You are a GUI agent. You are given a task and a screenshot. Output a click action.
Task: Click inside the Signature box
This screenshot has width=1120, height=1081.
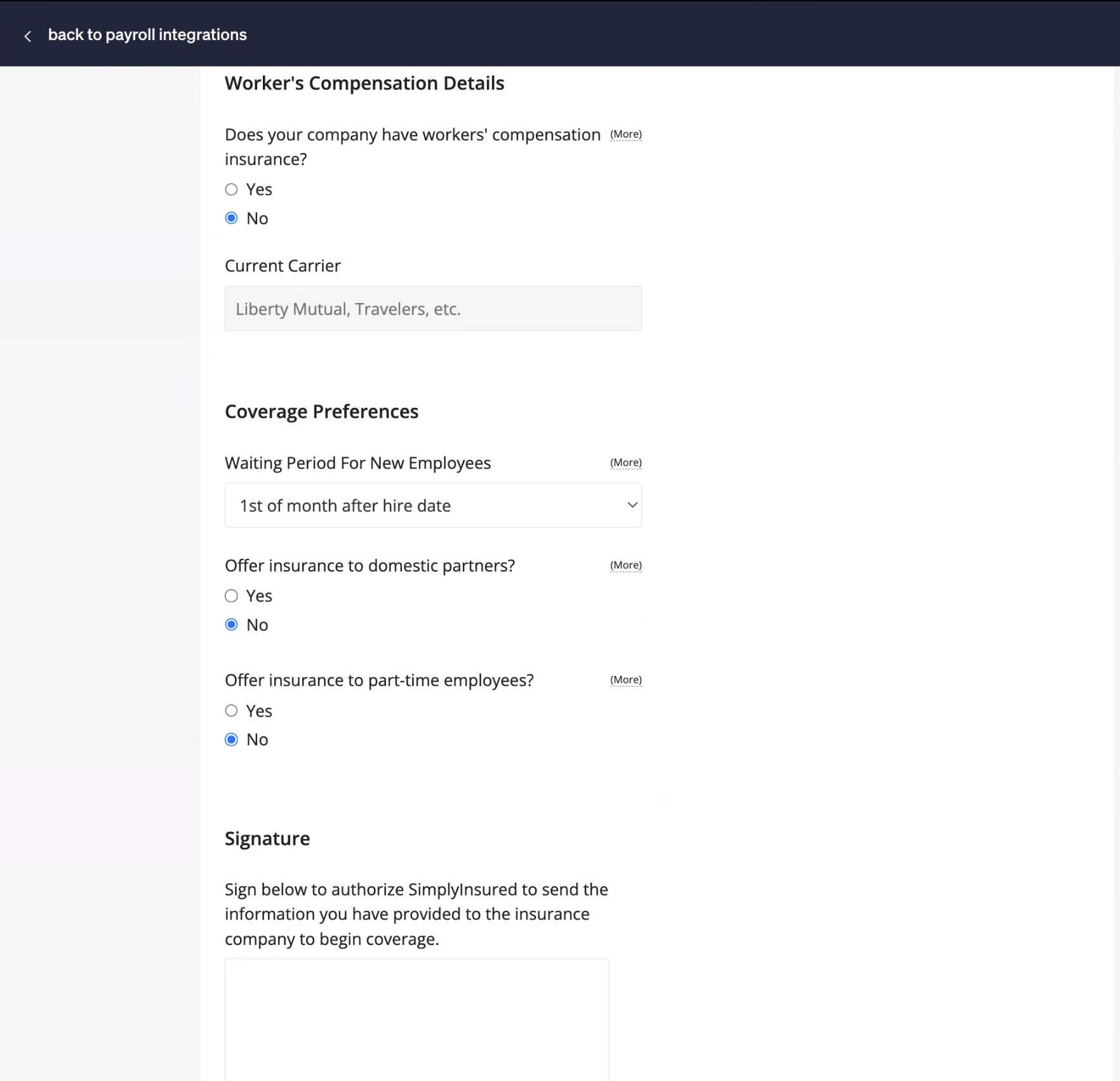(417, 1019)
